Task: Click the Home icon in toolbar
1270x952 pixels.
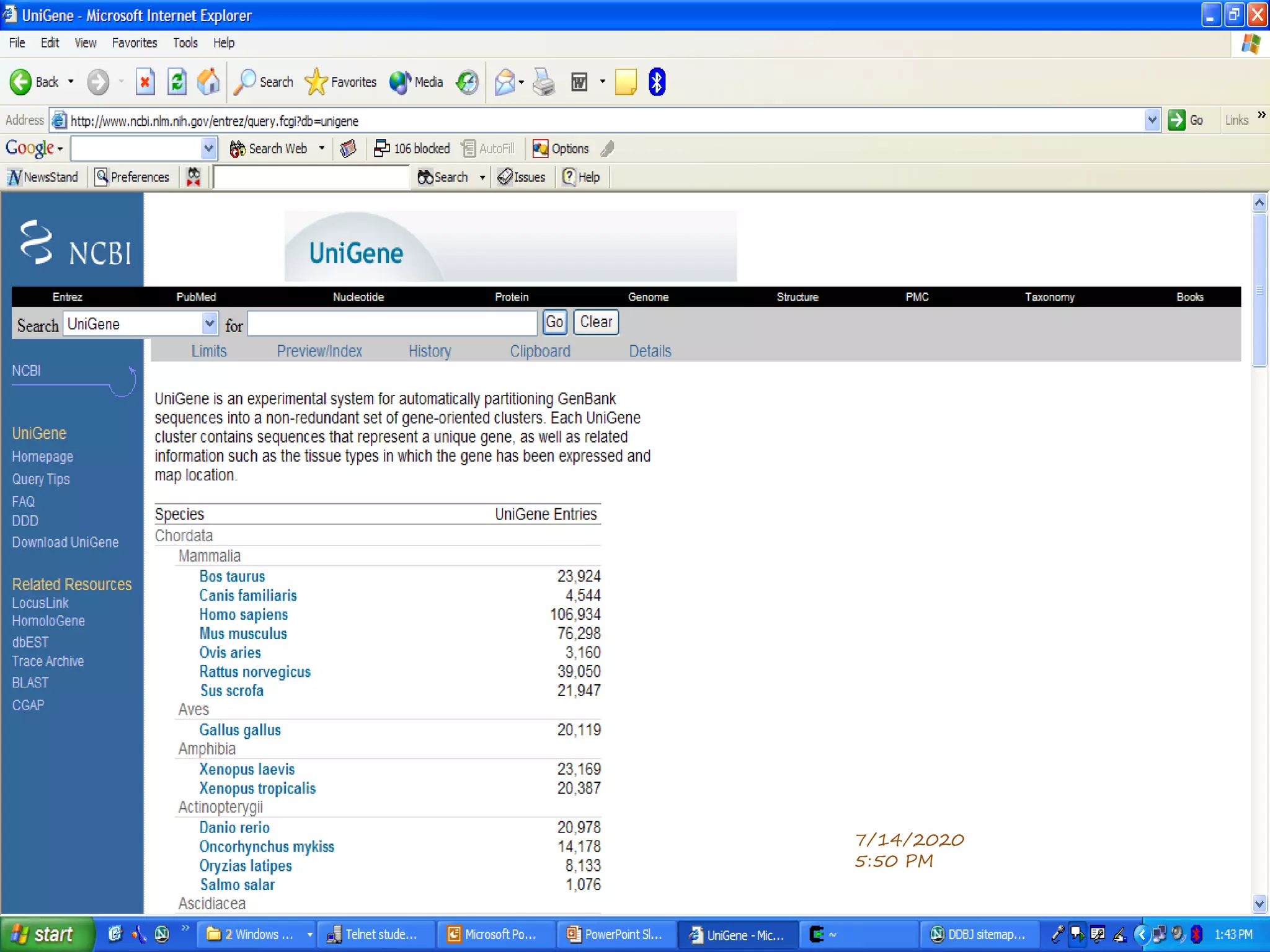Action: pyautogui.click(x=208, y=82)
